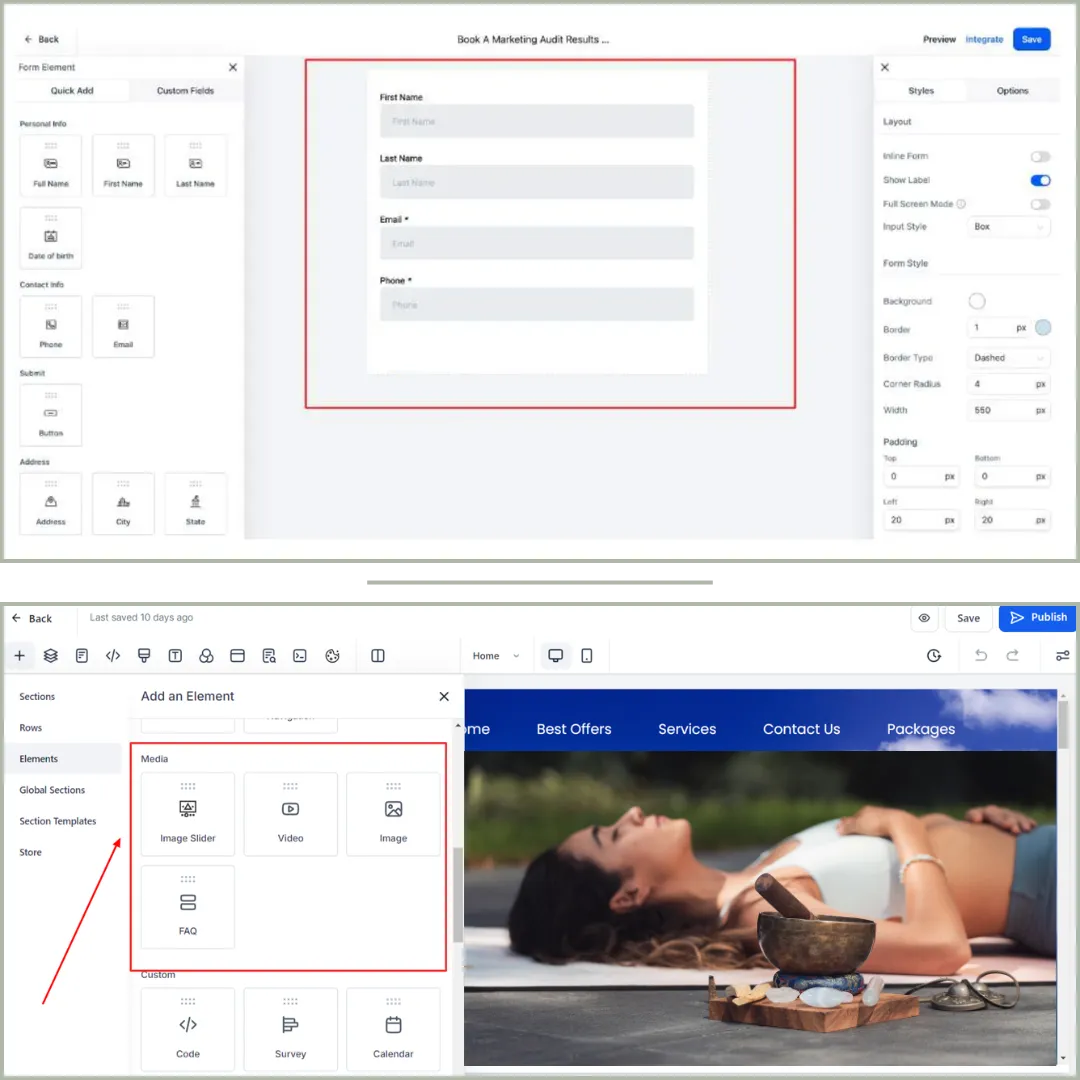
Task: Save the form with blue Save button
Action: pos(1032,39)
